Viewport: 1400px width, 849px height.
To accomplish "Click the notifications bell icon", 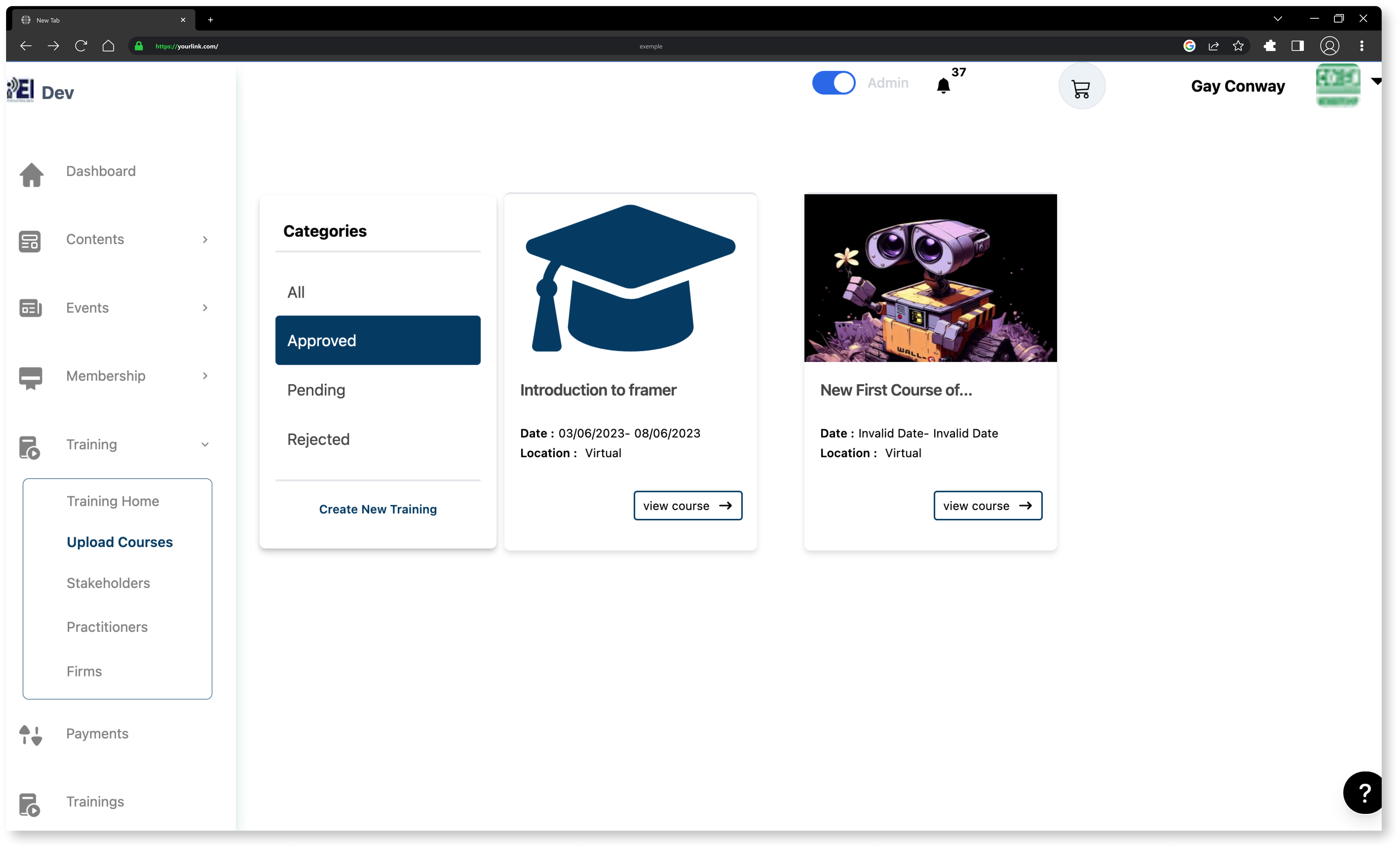I will [943, 86].
